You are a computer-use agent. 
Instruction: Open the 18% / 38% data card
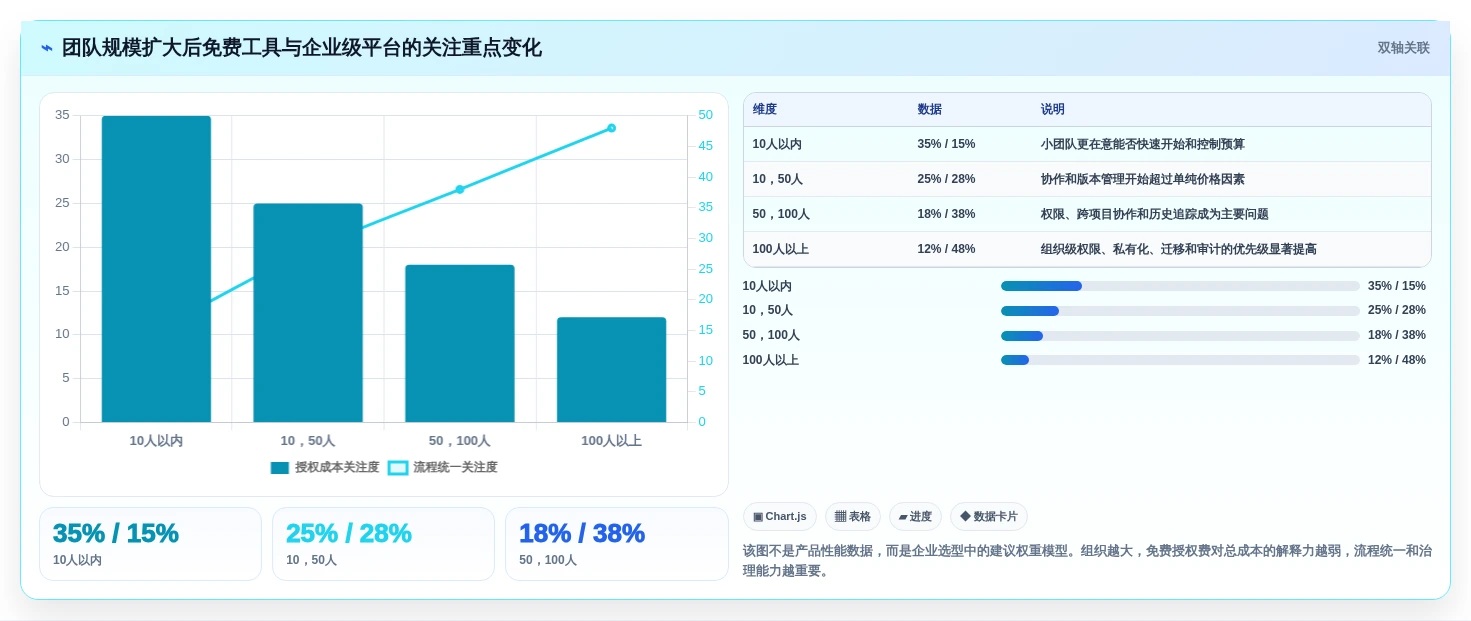point(617,544)
